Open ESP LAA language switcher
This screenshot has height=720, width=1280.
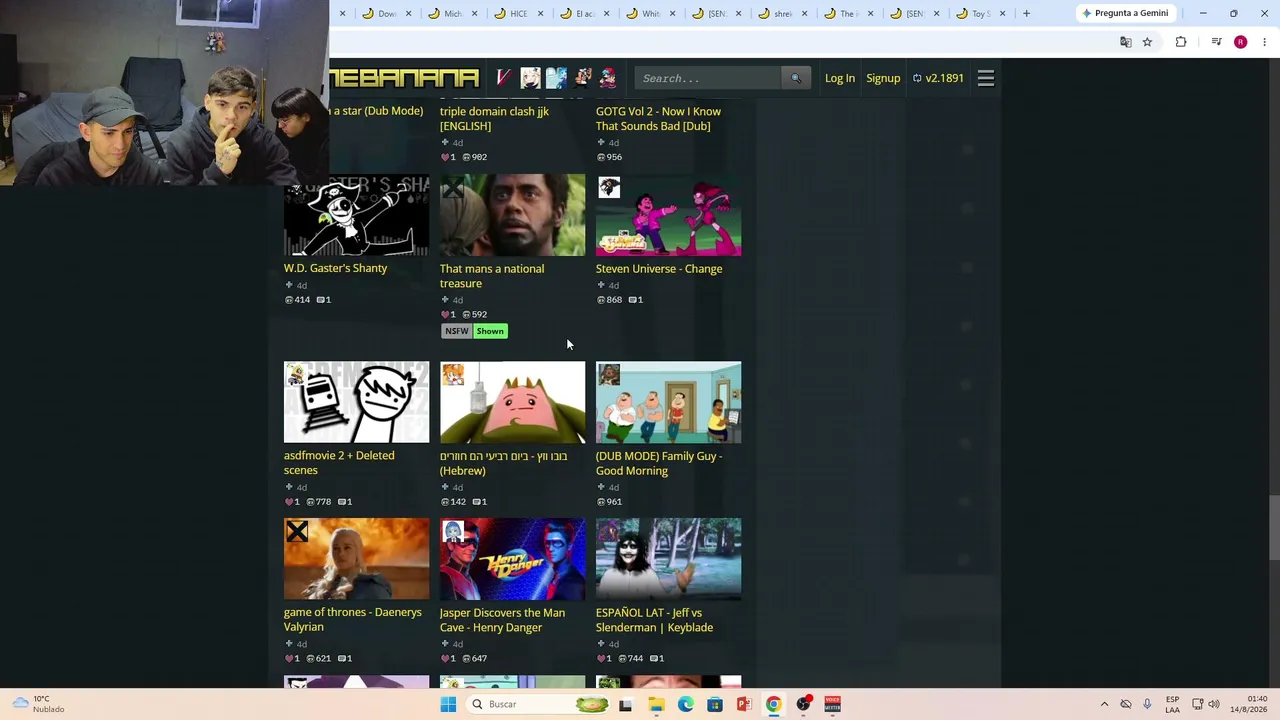(x=1172, y=704)
